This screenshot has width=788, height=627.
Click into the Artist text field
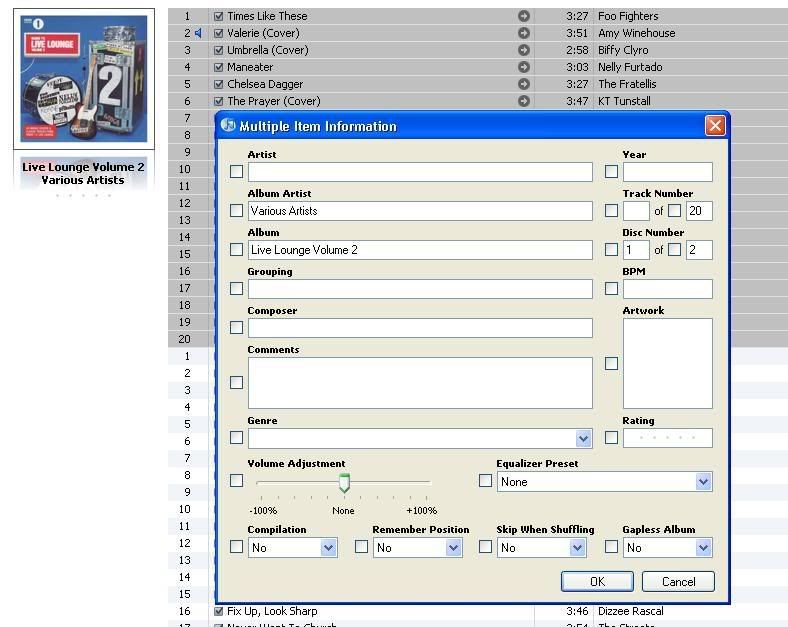(x=420, y=172)
